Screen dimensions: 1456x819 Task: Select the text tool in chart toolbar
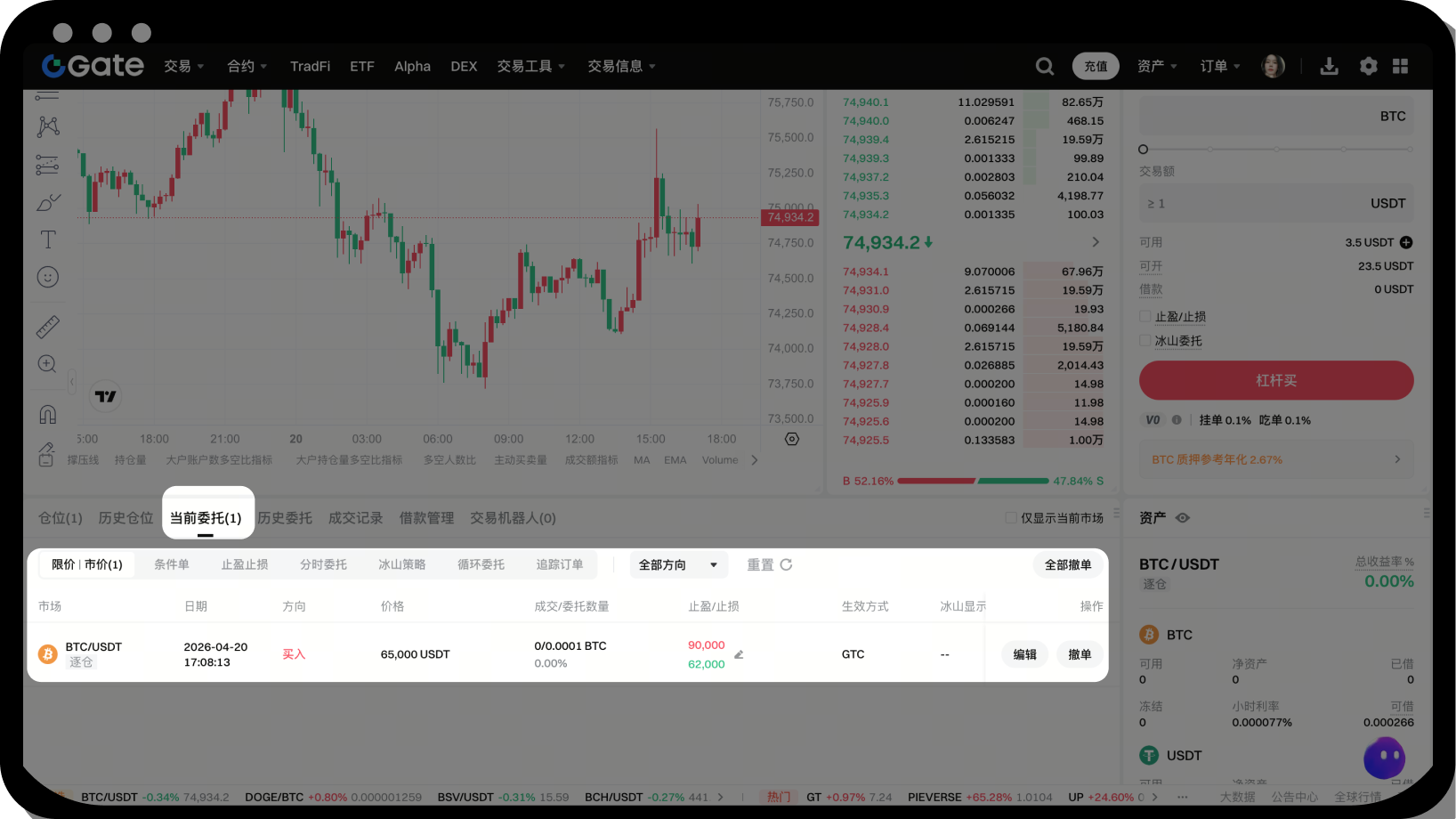(48, 239)
